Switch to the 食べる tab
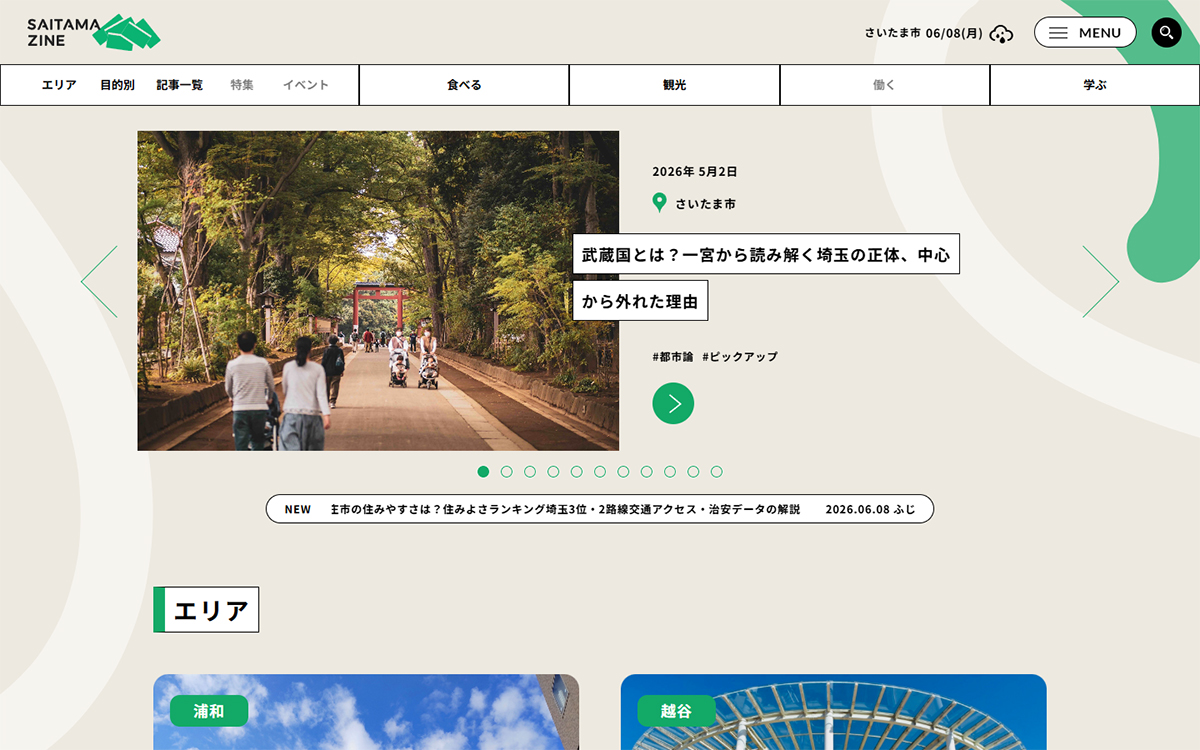 click(x=464, y=85)
